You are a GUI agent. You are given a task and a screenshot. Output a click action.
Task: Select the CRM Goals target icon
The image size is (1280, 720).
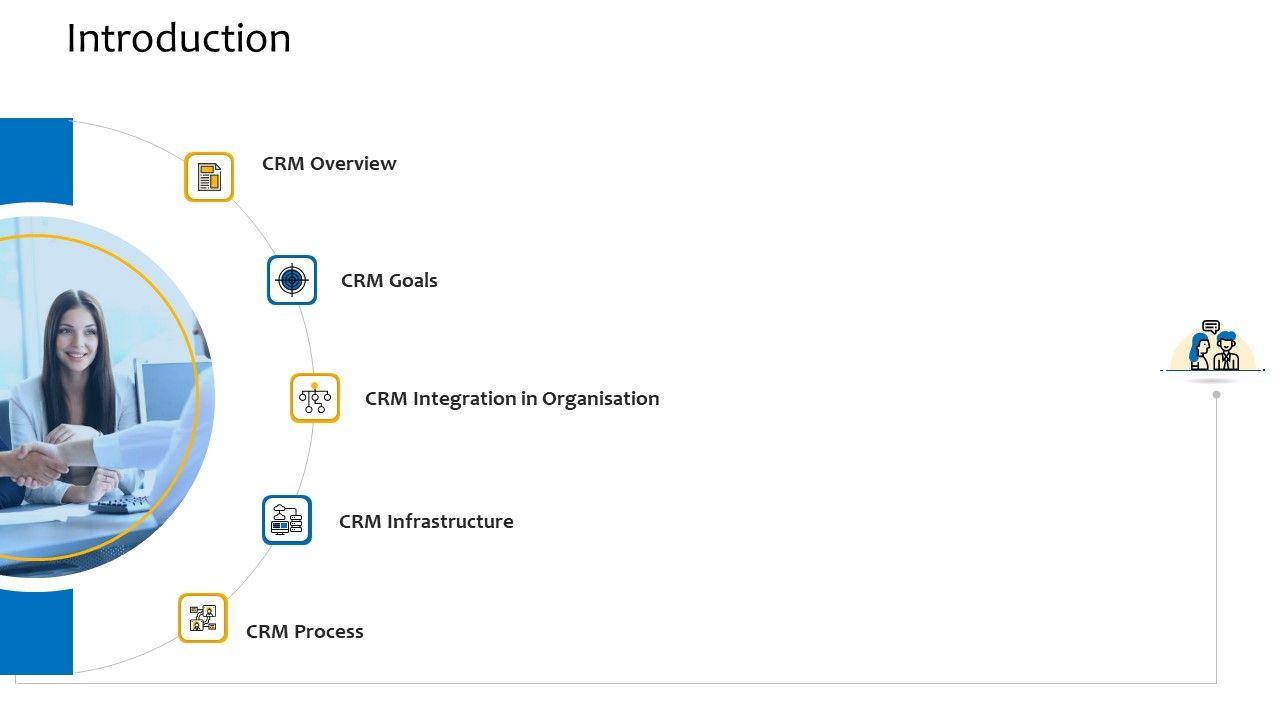[x=292, y=280]
